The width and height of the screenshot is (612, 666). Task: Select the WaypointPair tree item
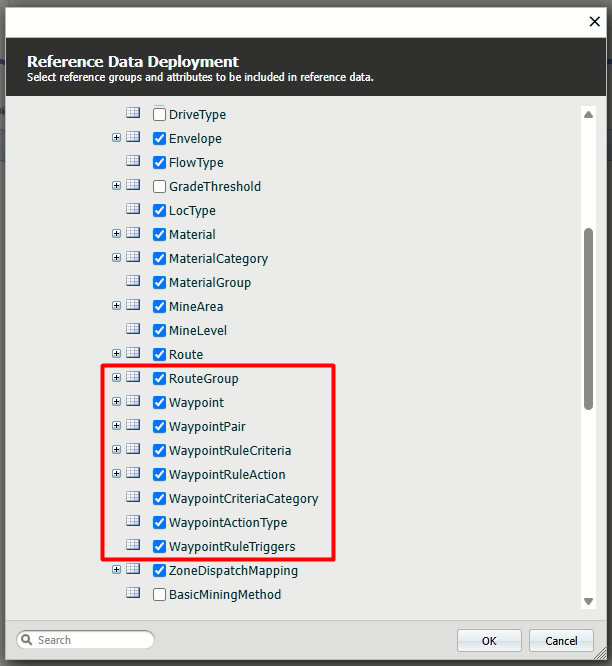(207, 427)
